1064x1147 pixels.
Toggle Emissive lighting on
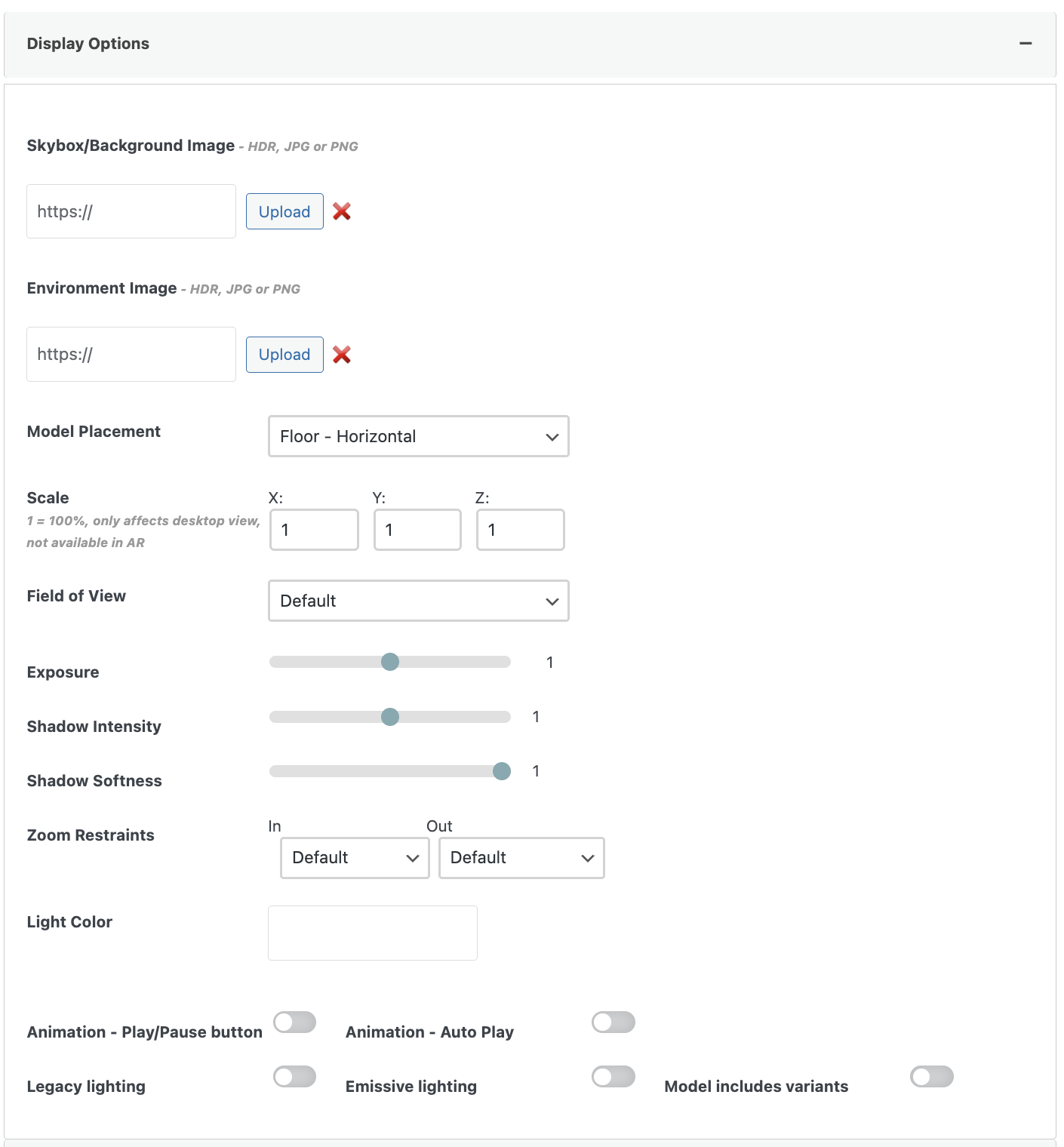(x=613, y=1077)
